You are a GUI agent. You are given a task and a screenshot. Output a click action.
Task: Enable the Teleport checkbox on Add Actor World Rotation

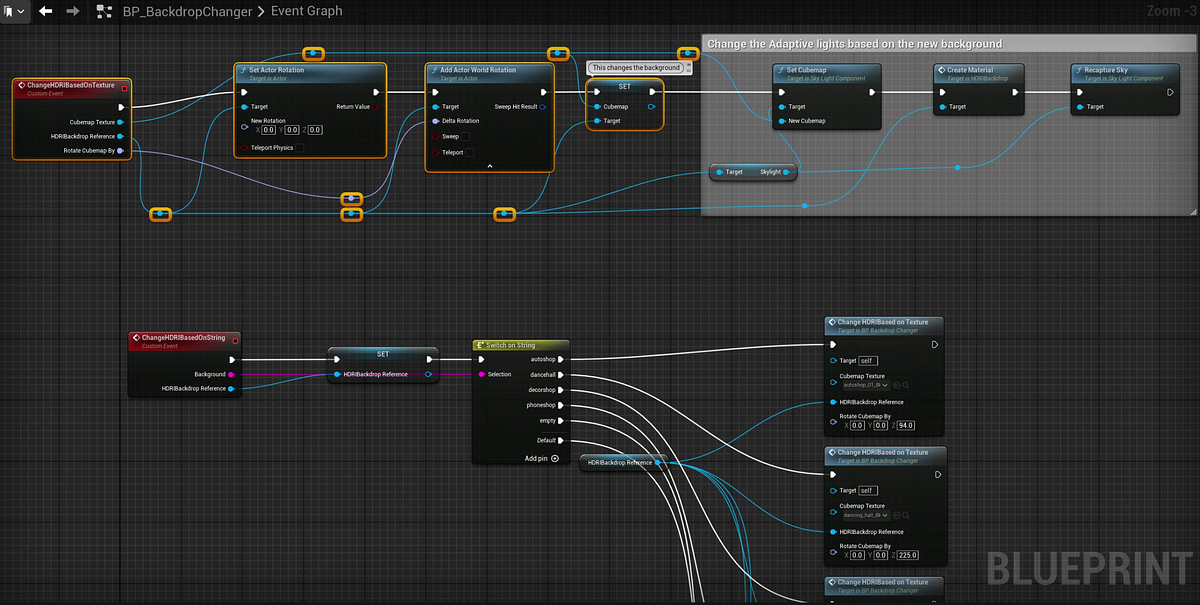[x=471, y=152]
